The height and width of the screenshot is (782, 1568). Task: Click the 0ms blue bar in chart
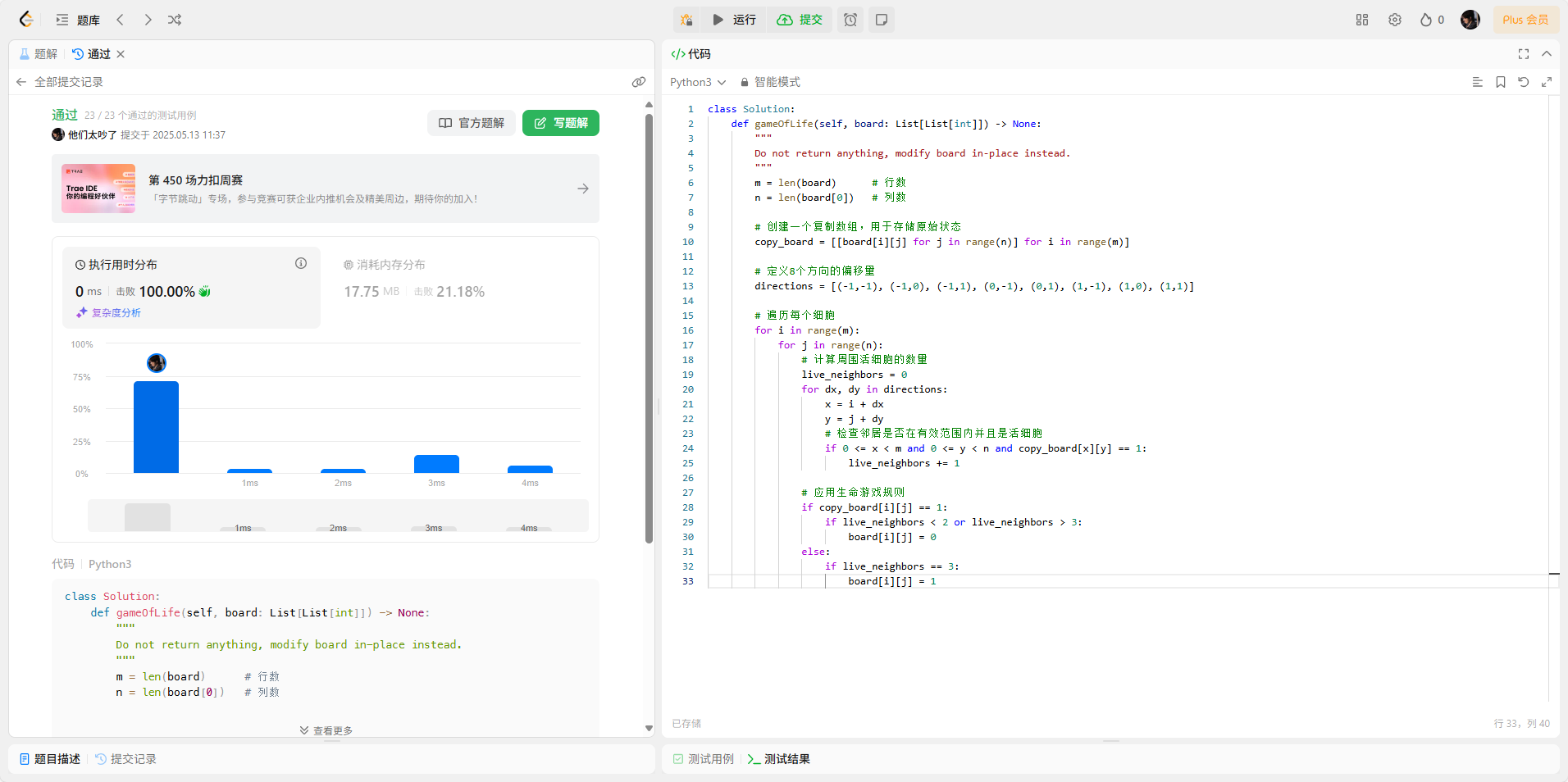[x=156, y=427]
